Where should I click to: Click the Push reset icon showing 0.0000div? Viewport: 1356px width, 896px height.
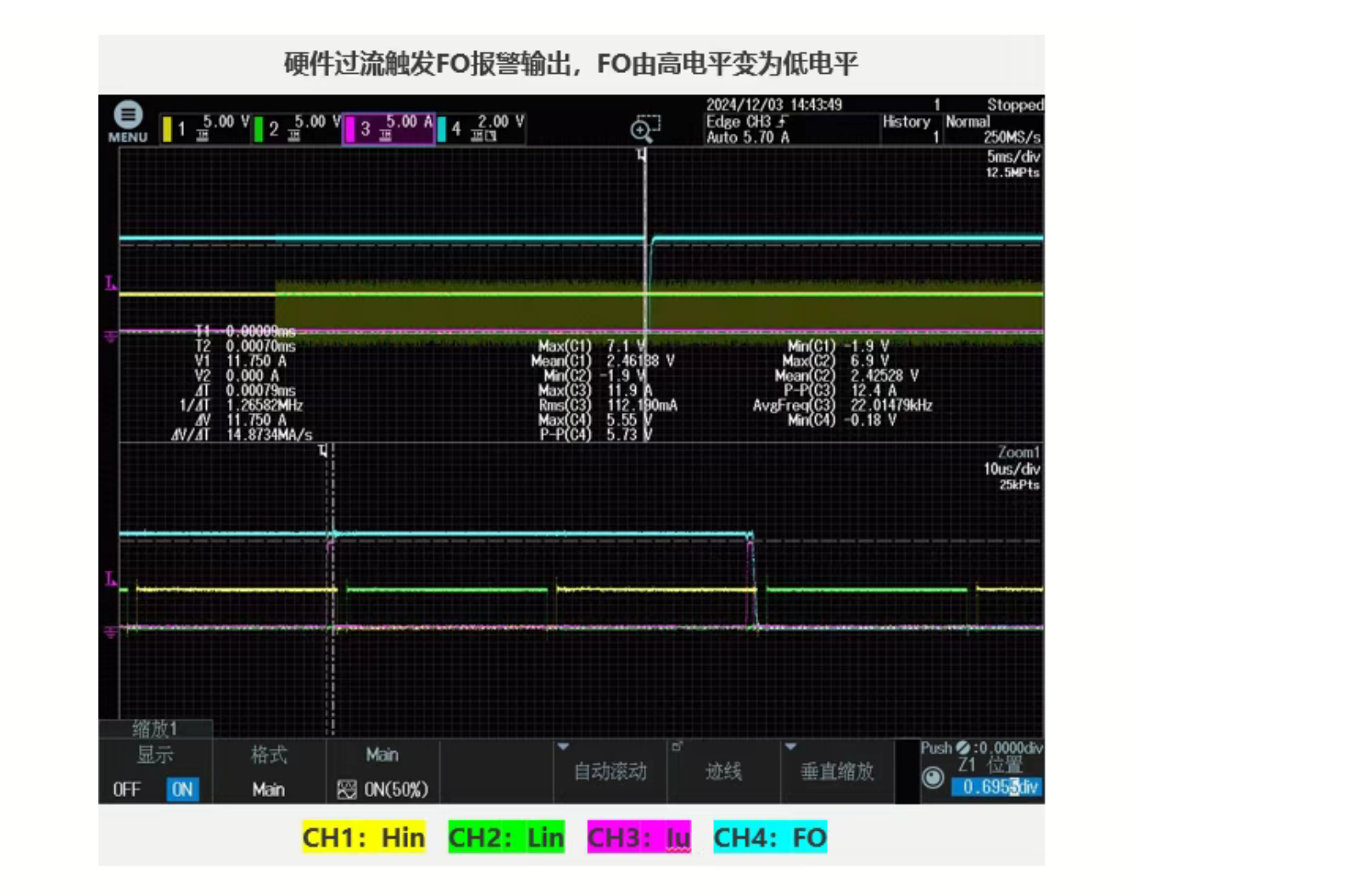tap(963, 748)
